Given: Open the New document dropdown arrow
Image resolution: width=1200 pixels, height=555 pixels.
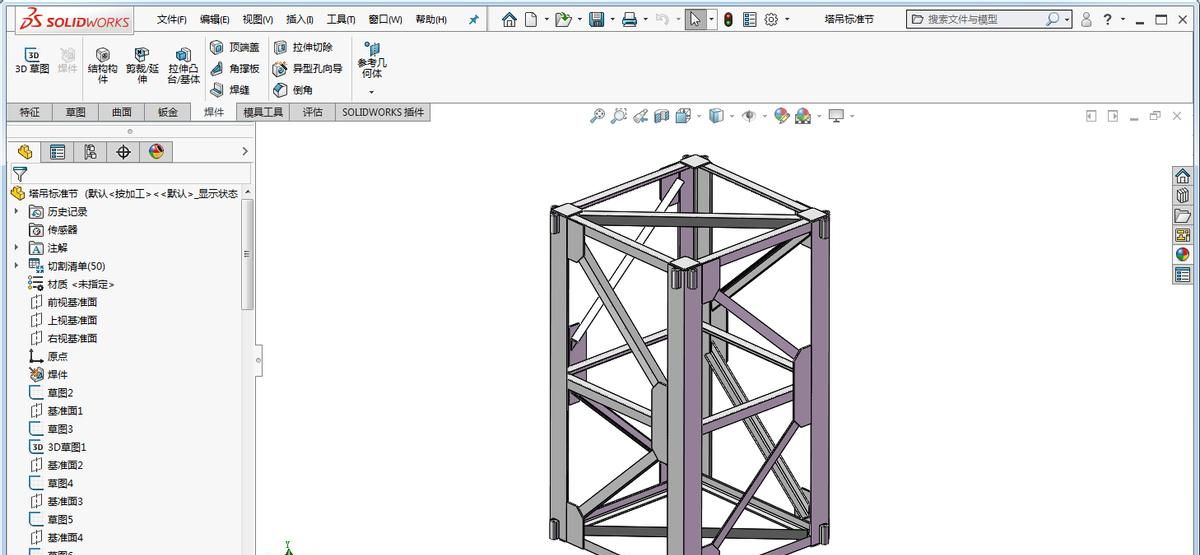Looking at the screenshot, I should click(546, 19).
